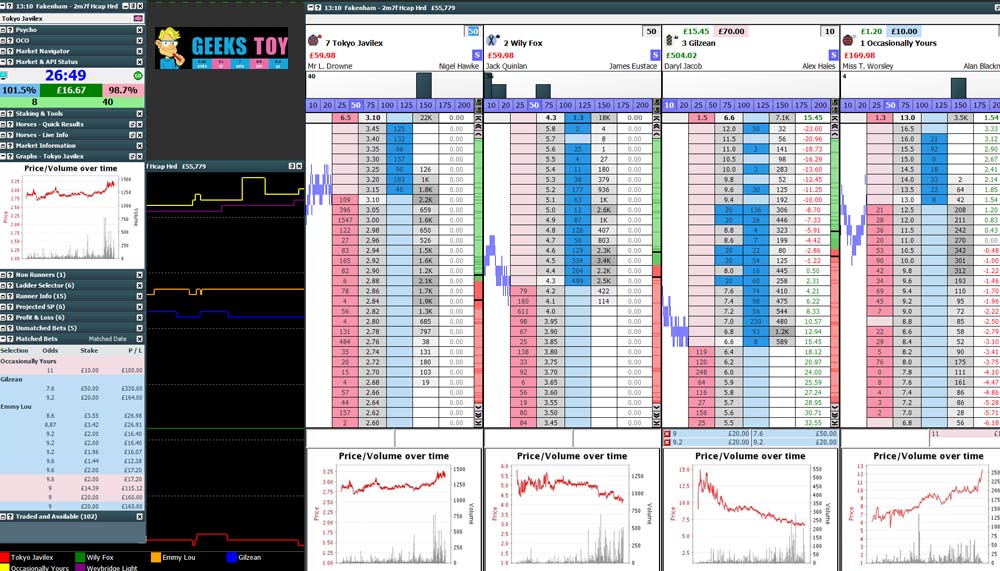
Task: Expand the Staking & Tools panel
Action: [3, 114]
